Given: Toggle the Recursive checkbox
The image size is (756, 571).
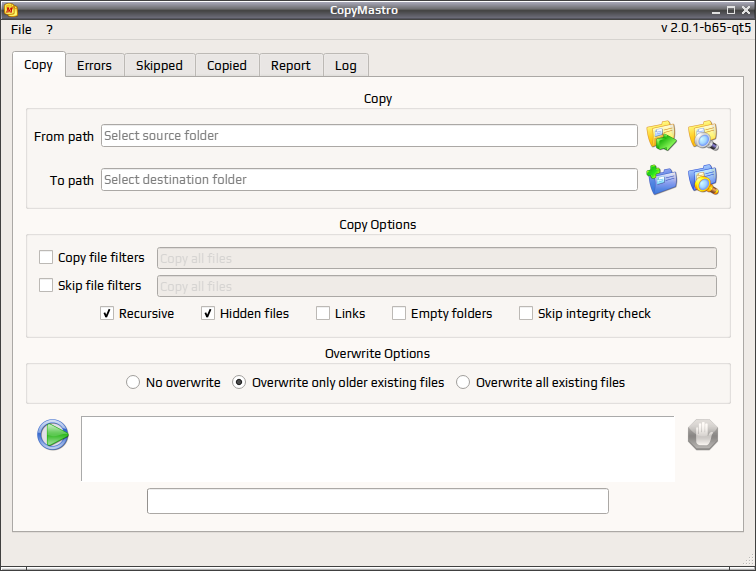Looking at the screenshot, I should [107, 313].
